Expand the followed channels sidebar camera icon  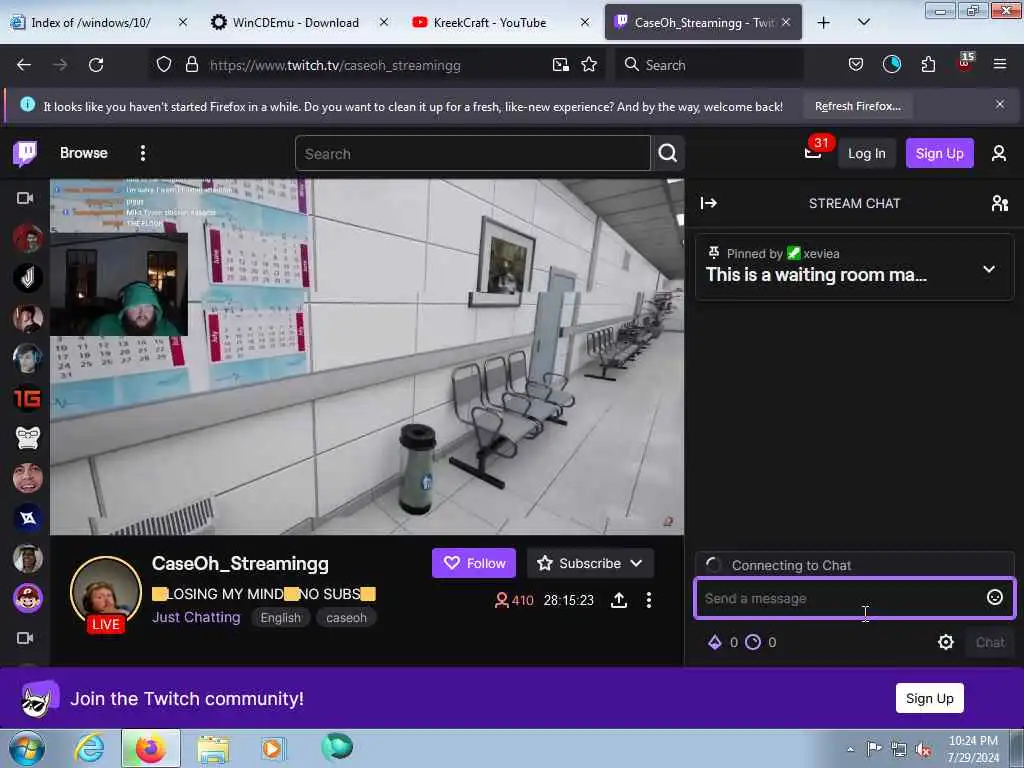click(x=25, y=198)
